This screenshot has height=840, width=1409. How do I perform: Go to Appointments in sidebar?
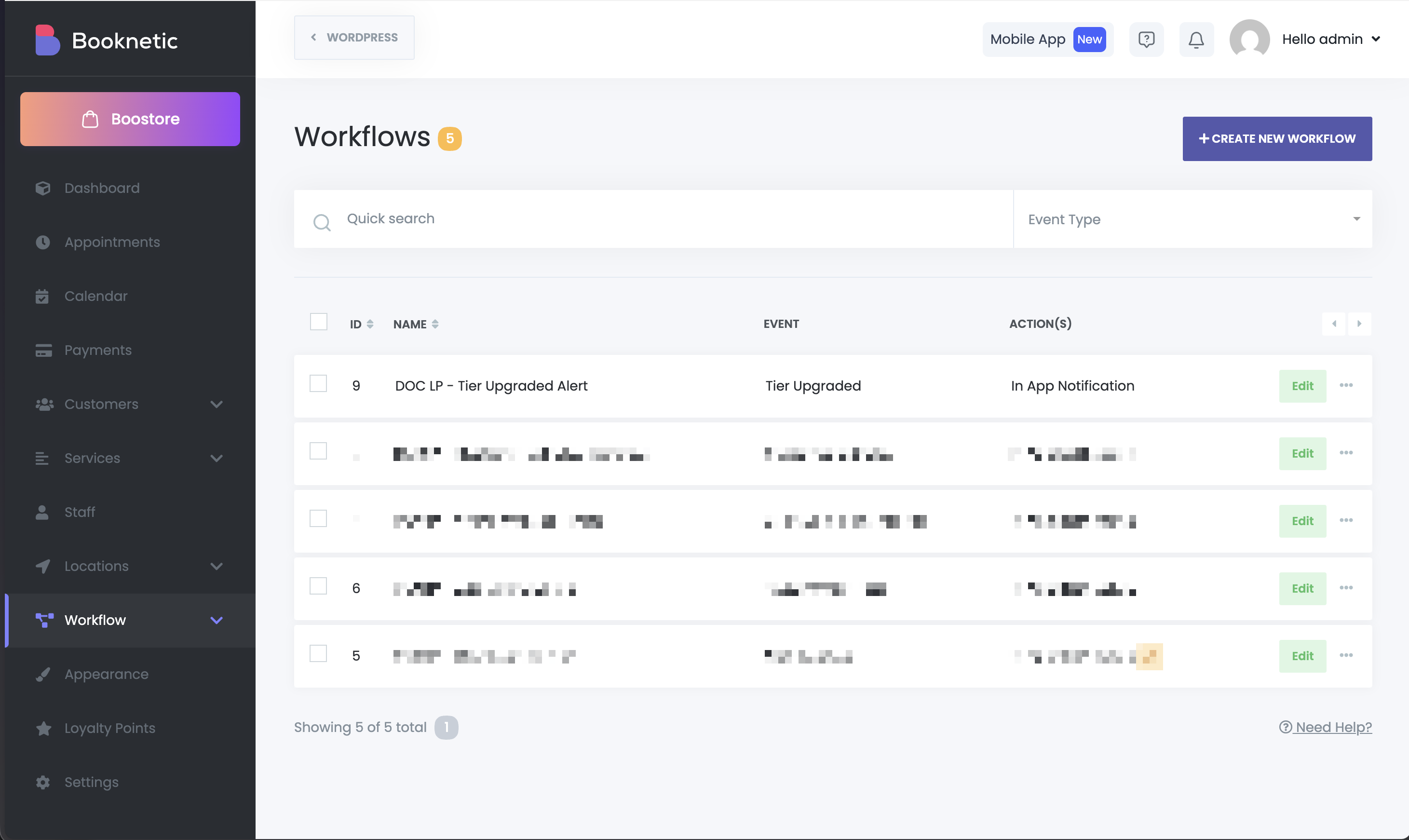tap(111, 242)
